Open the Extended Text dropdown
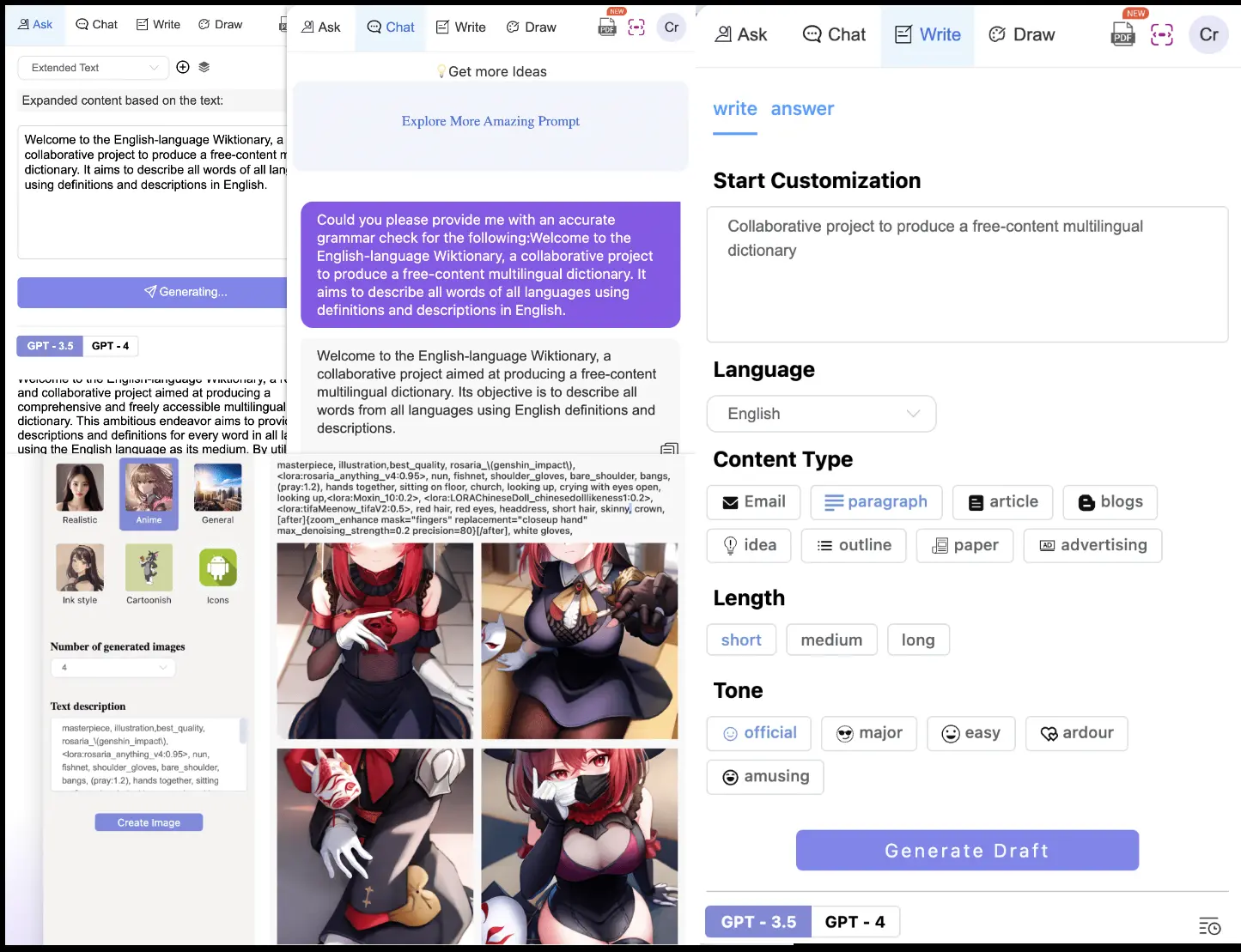Viewport: 1241px width, 952px height. [x=93, y=68]
